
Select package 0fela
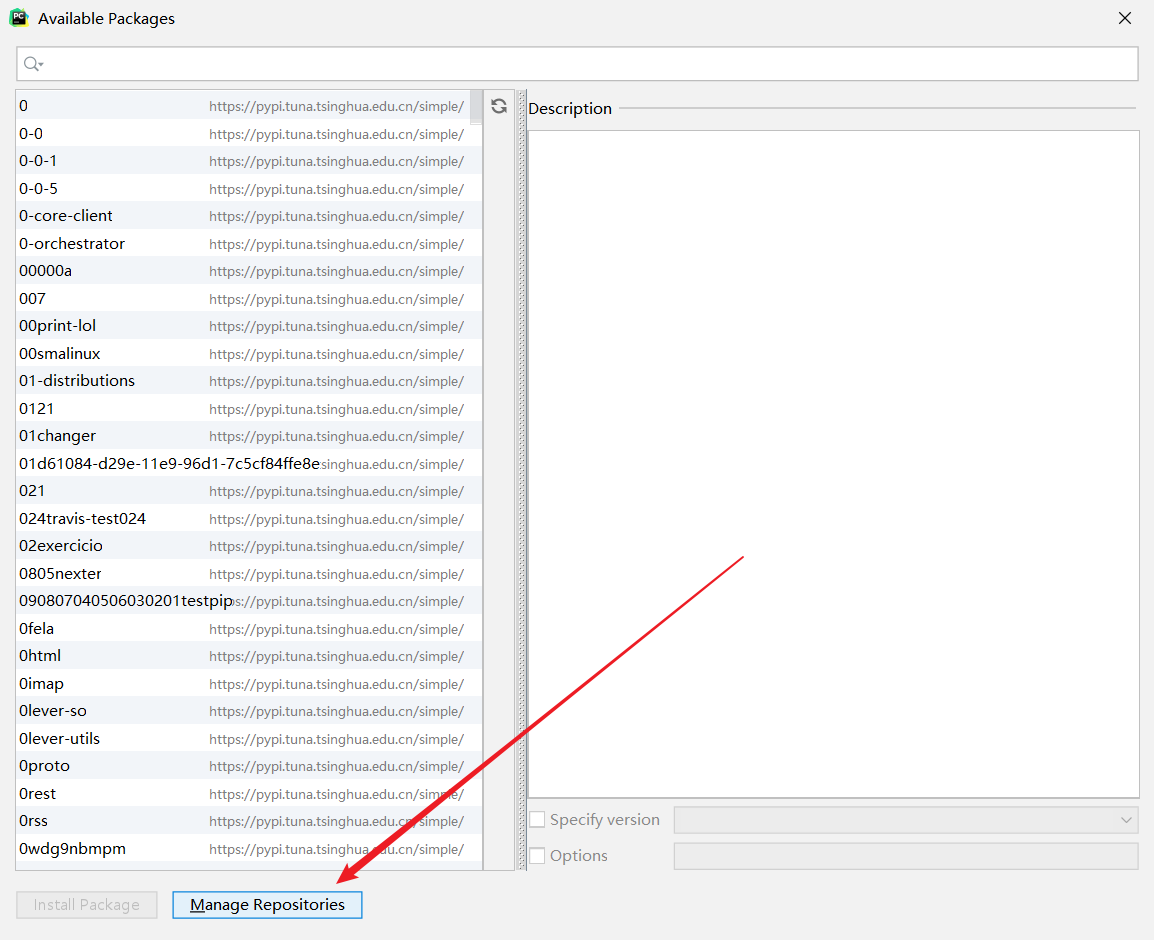click(x=249, y=629)
